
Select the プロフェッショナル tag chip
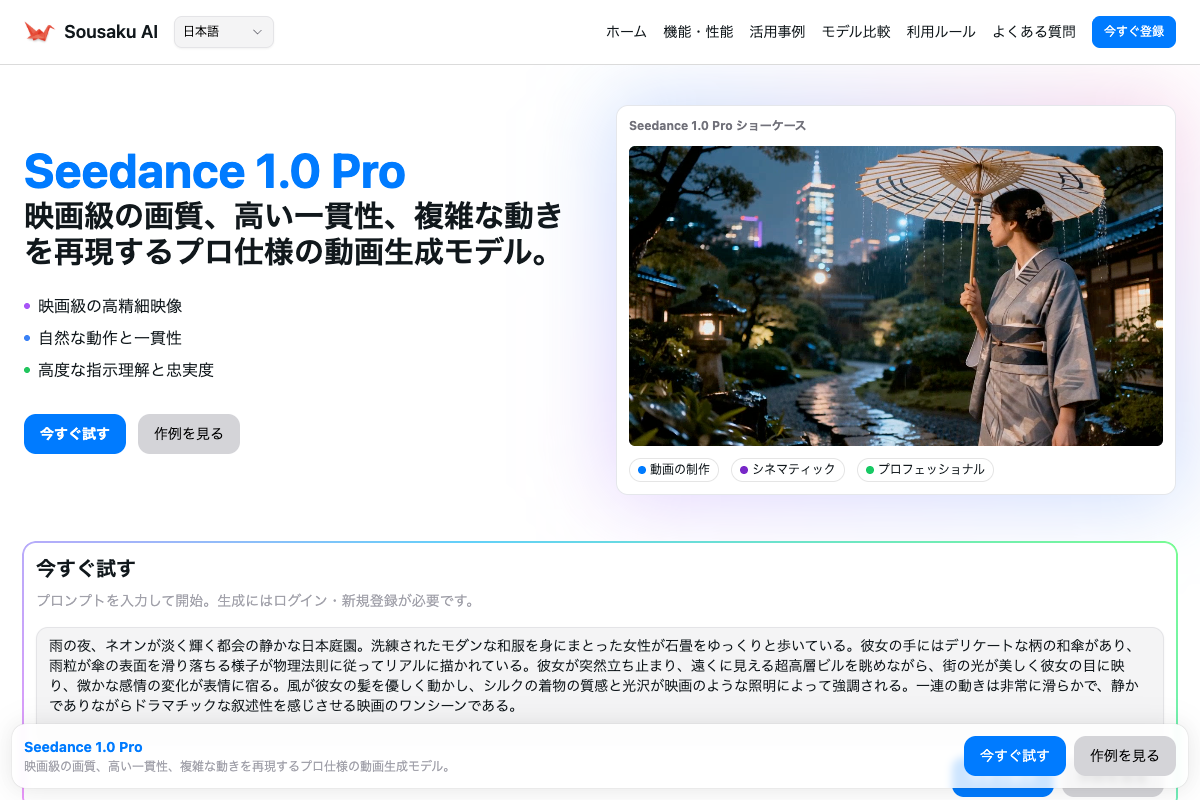[925, 470]
